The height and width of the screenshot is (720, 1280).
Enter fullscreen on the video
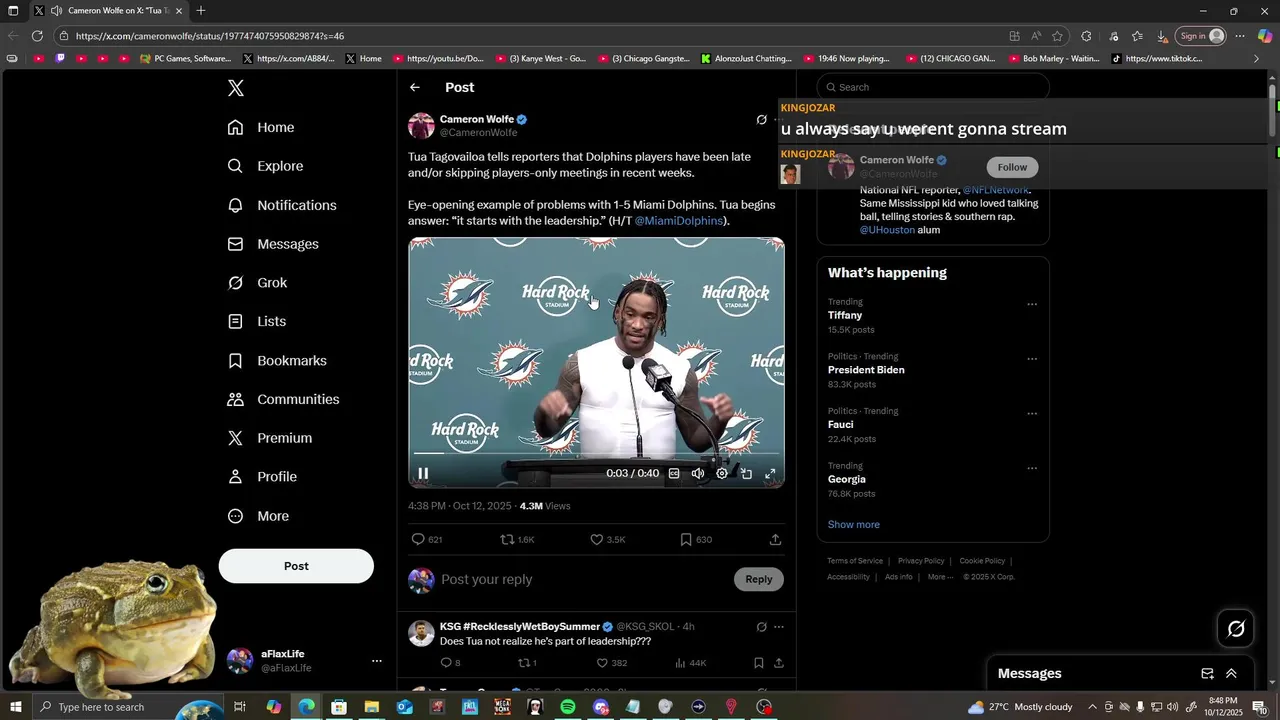pyautogui.click(x=770, y=474)
